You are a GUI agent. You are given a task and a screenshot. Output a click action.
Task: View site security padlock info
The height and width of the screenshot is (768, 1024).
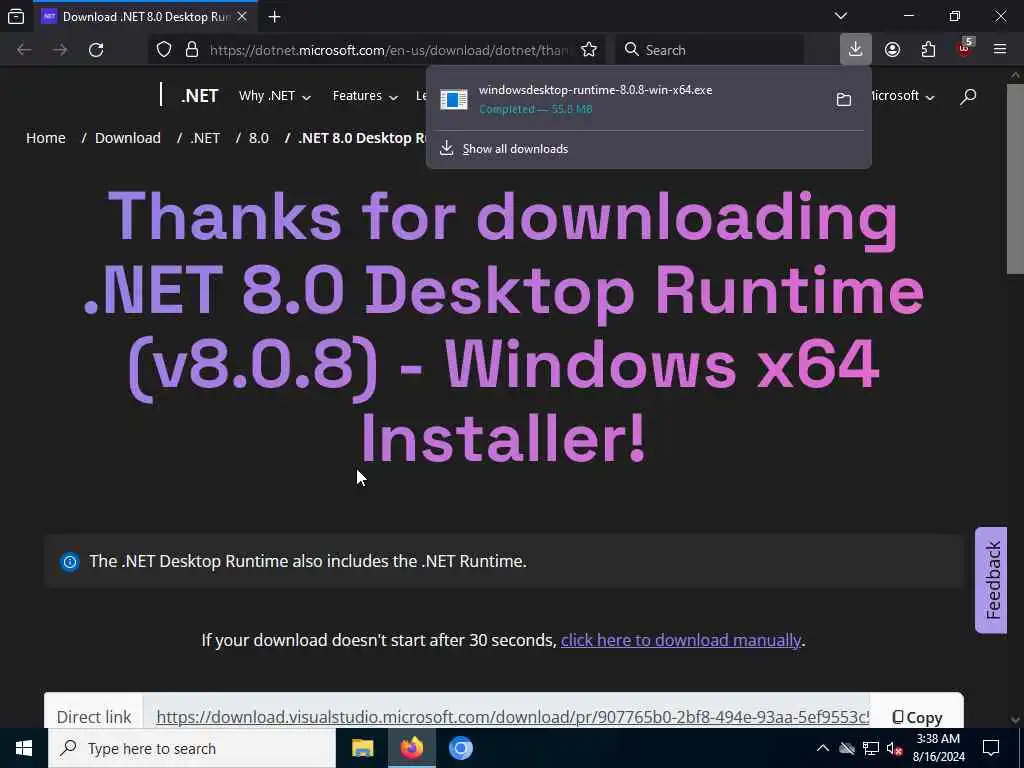click(191, 50)
